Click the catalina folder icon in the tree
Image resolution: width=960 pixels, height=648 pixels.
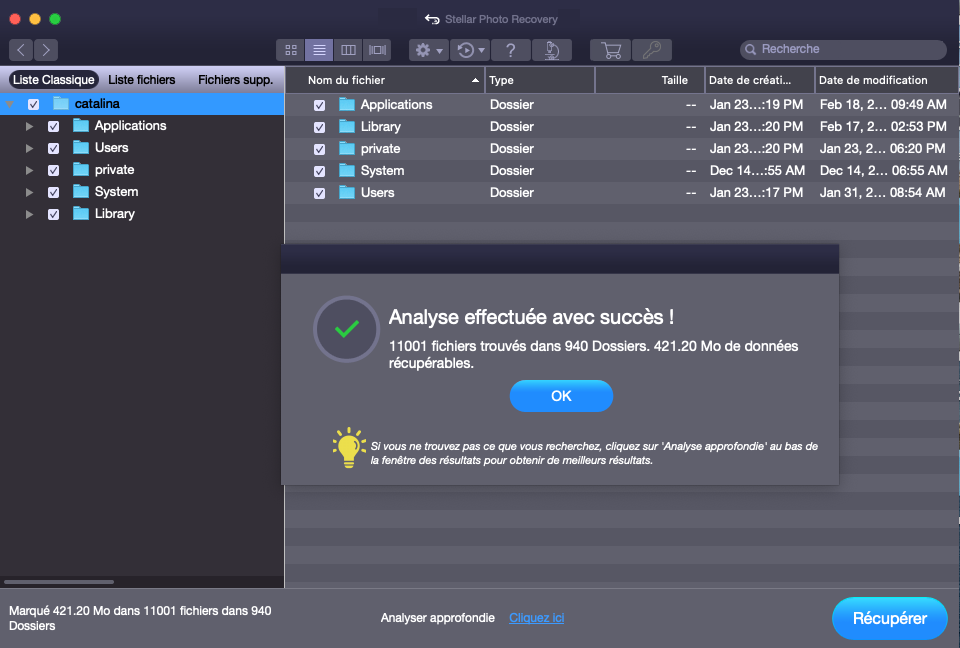click(61, 104)
